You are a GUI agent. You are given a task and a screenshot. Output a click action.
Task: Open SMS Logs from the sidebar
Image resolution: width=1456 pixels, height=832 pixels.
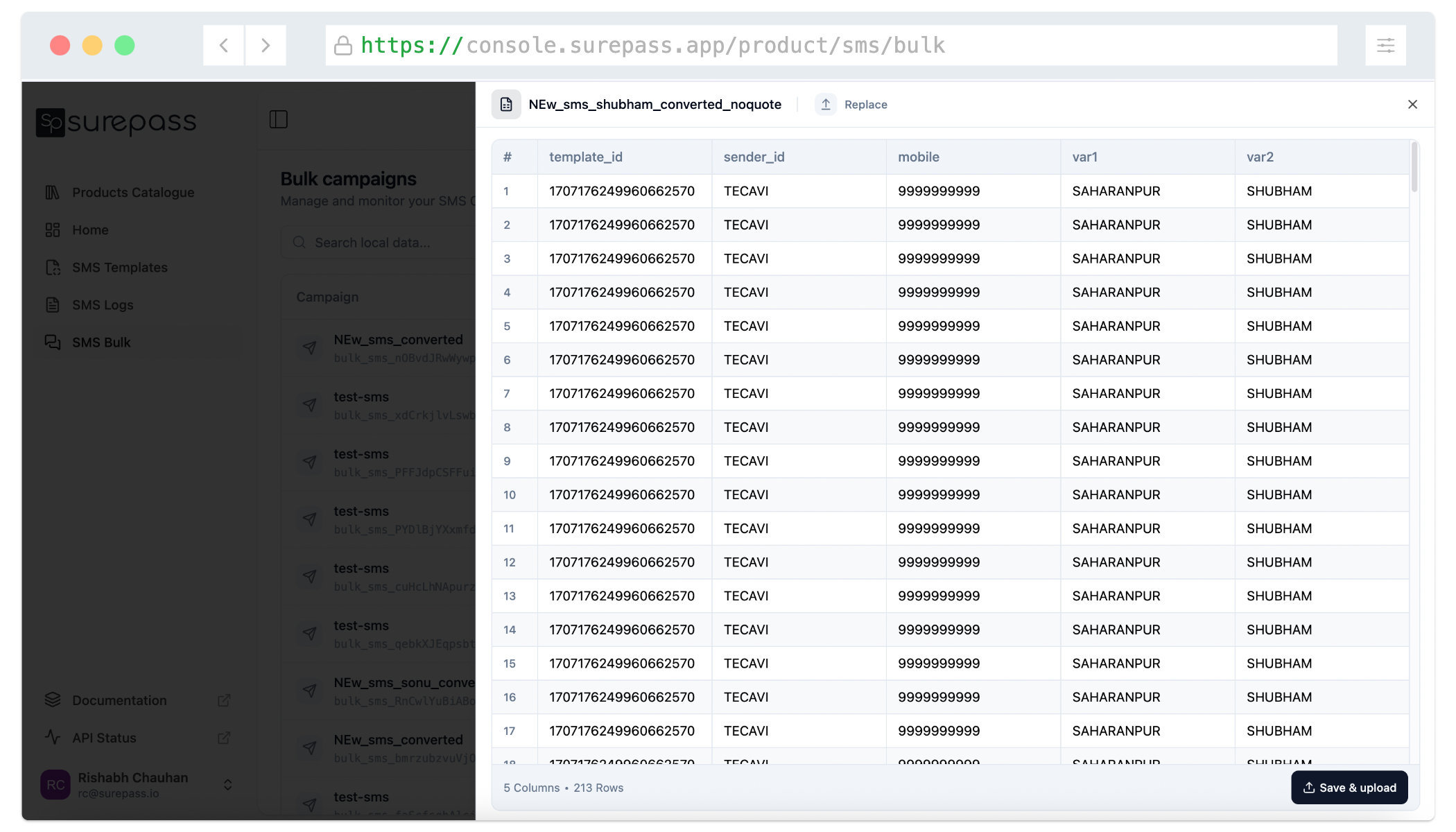click(x=103, y=304)
